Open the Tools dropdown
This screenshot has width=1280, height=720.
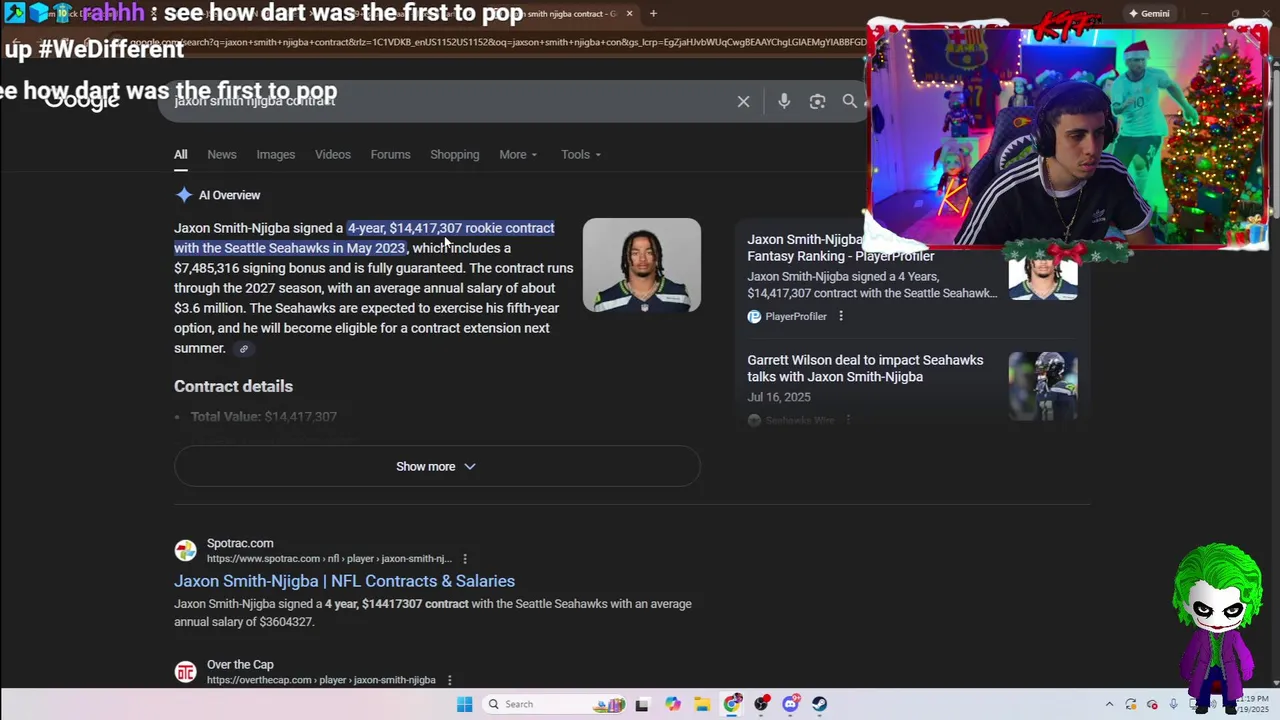point(580,154)
